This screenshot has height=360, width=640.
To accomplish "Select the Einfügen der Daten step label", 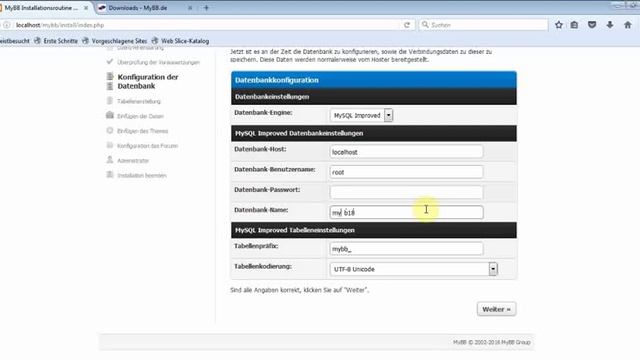I will pyautogui.click(x=140, y=116).
